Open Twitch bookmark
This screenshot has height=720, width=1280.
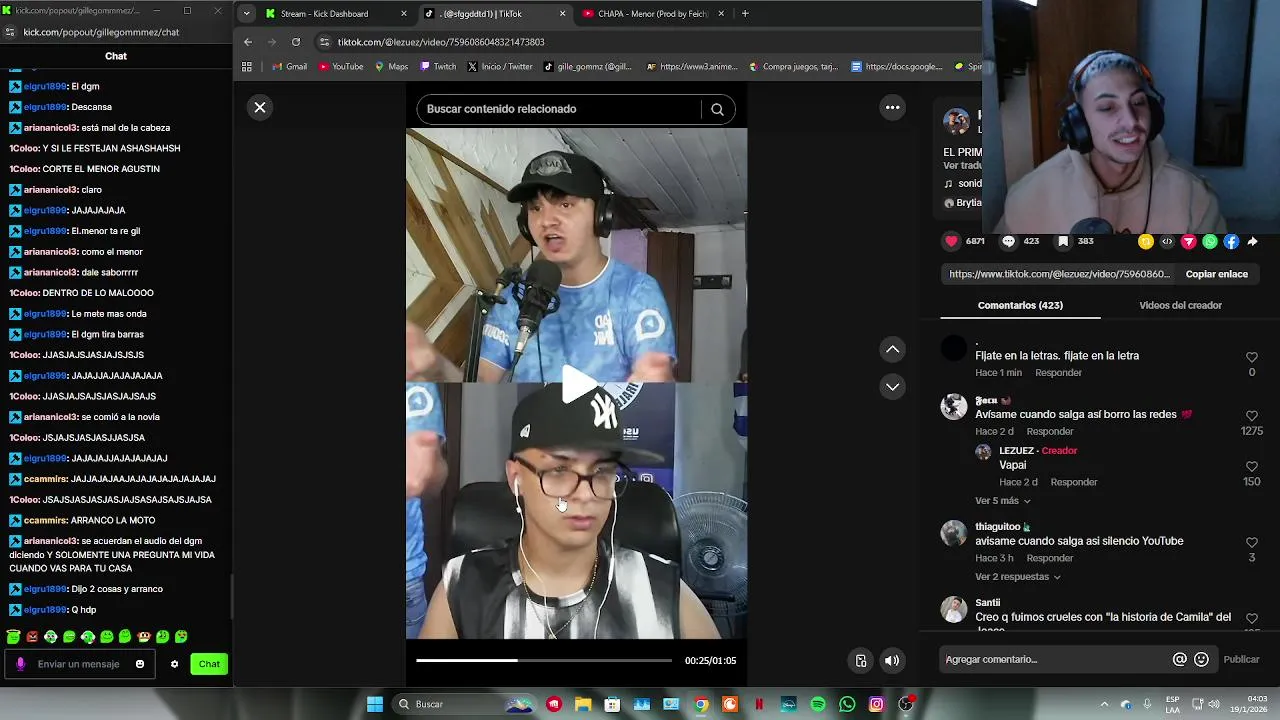click(x=438, y=67)
